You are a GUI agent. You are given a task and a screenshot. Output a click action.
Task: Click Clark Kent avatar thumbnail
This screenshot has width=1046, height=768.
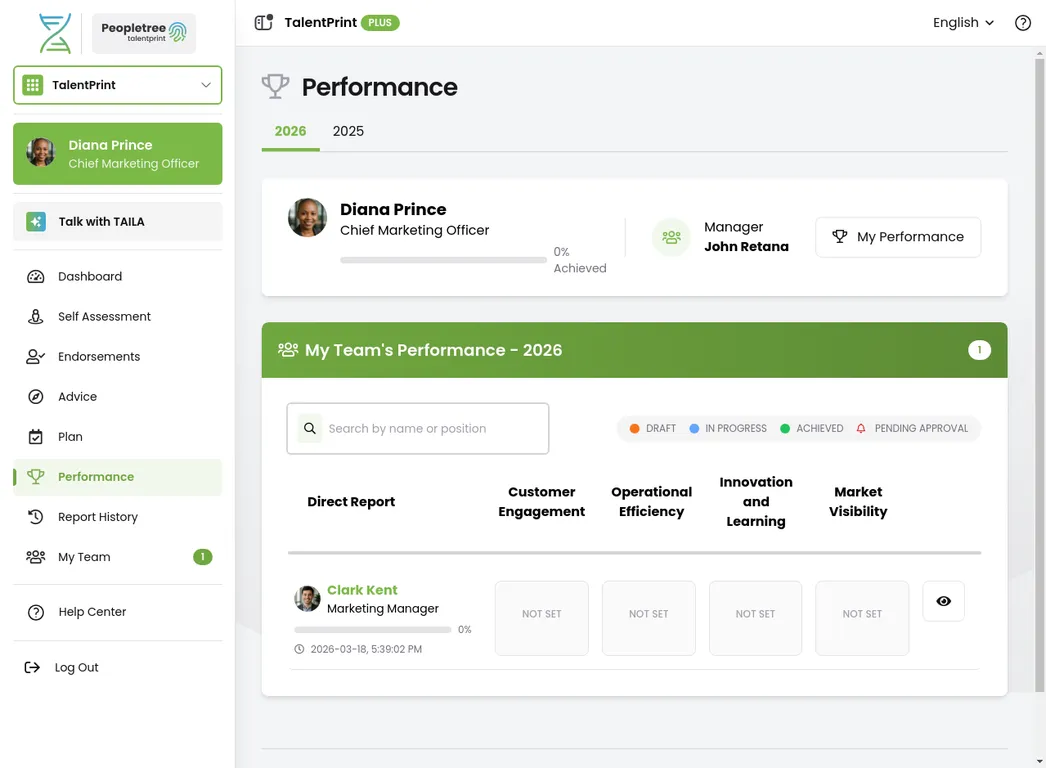307,599
